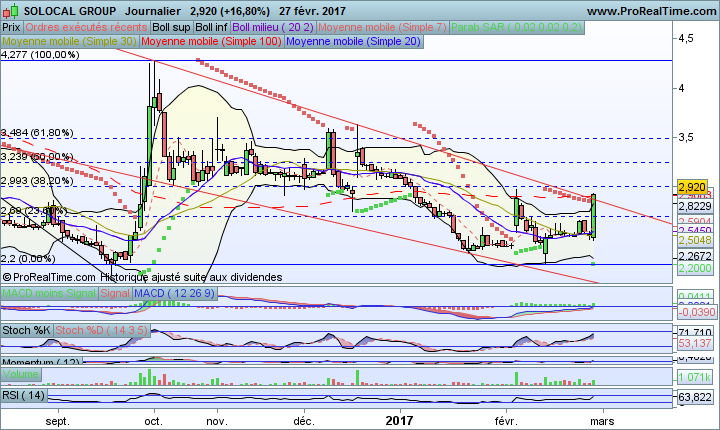720x430 pixels.
Task: Click the 27 févr. 2017 date
Action: pyautogui.click(x=312, y=11)
